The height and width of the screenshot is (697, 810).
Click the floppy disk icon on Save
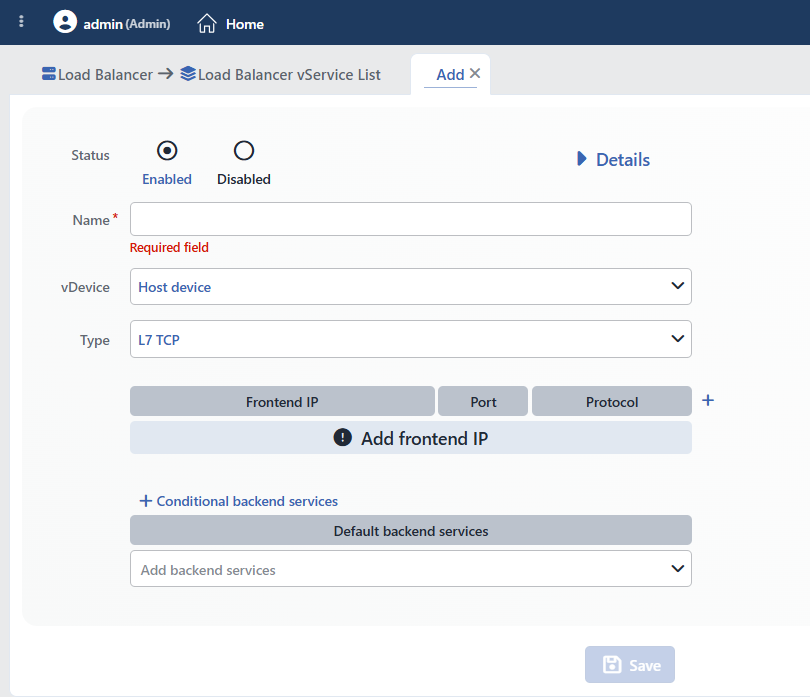(x=612, y=664)
